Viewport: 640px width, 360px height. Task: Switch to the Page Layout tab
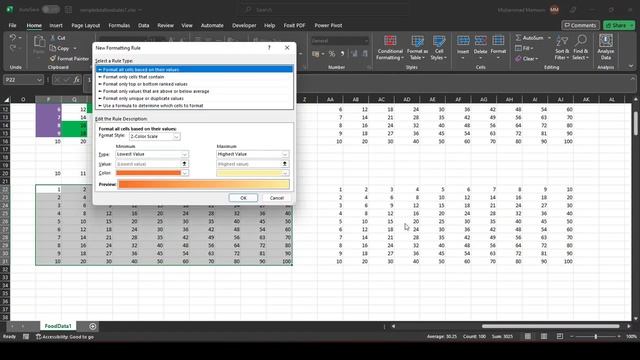[x=86, y=25]
